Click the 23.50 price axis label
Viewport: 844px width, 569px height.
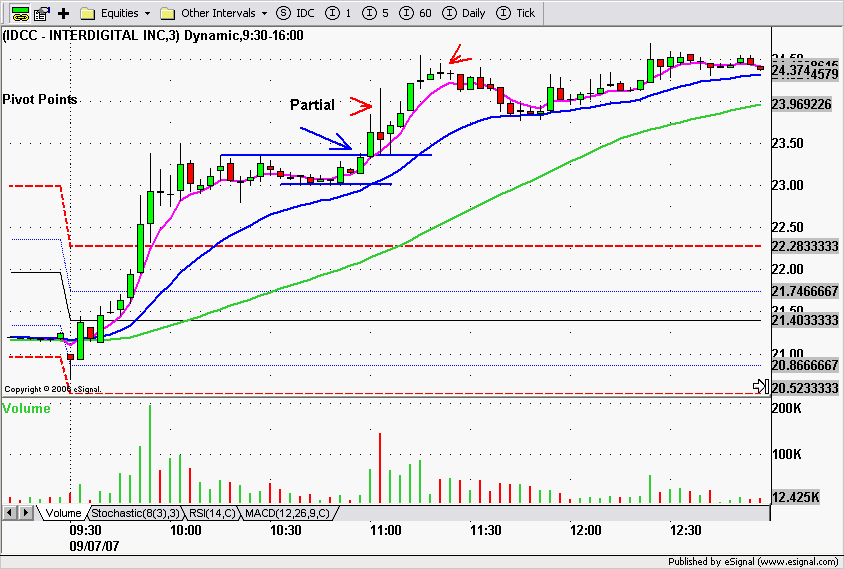(787, 144)
